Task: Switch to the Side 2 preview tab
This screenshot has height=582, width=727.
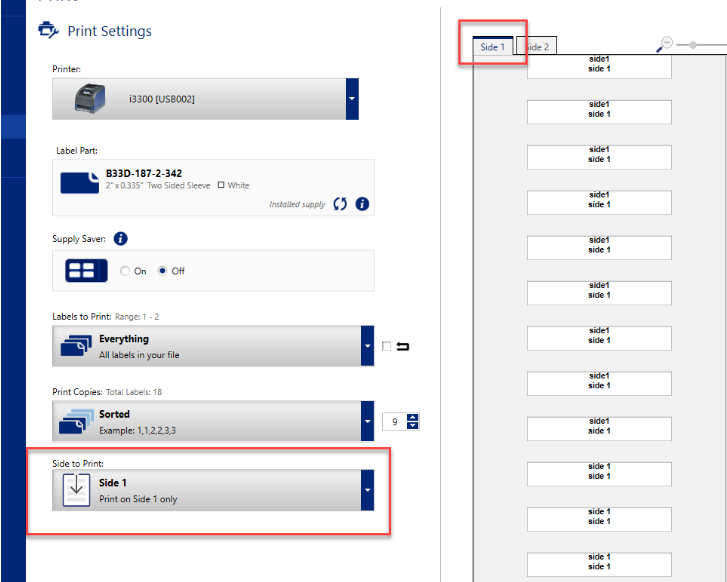Action: point(537,47)
